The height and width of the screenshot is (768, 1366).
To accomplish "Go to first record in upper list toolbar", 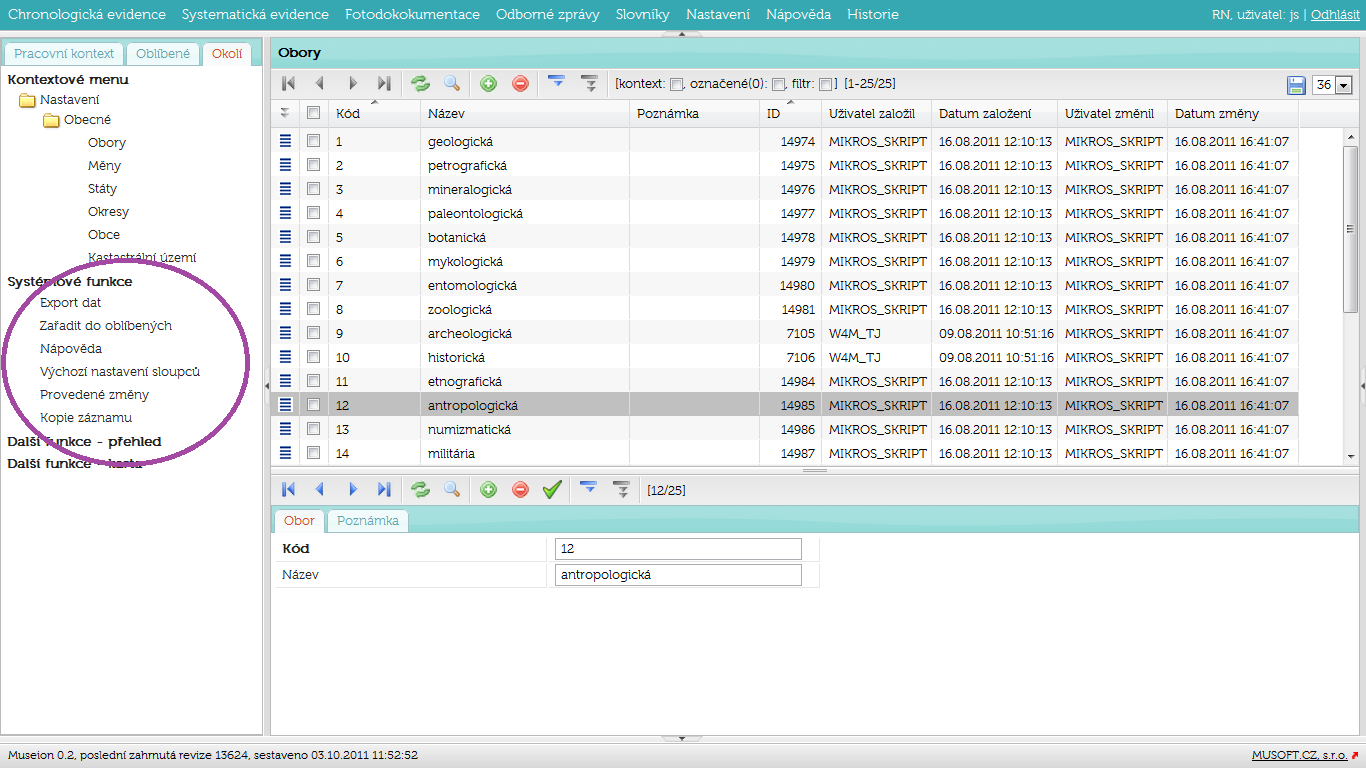I will point(288,84).
